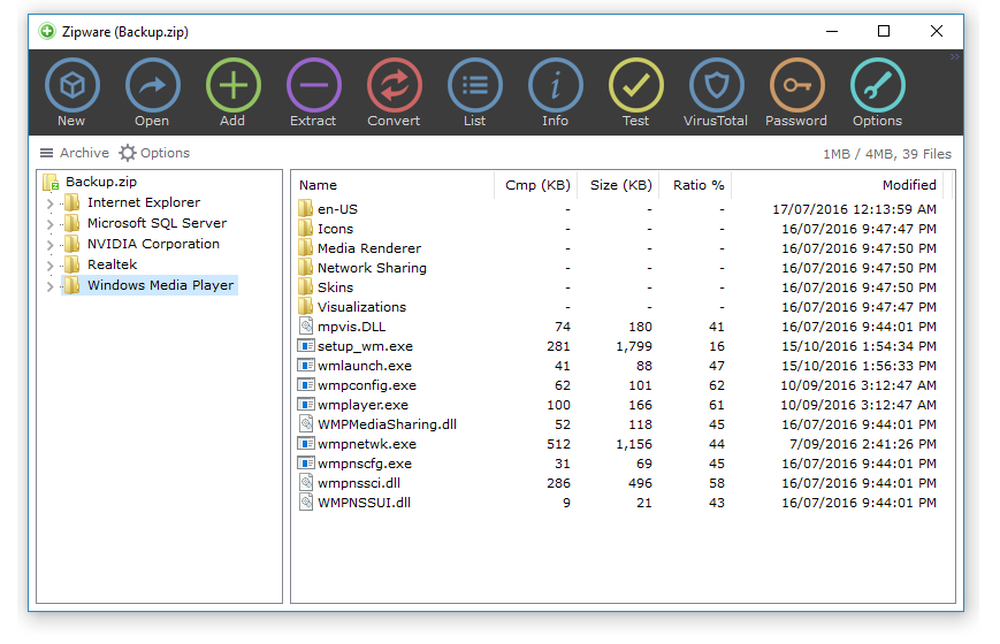Viewport: 1000px width, 644px height.
Task: Select the mpvis.DLL file
Action: (x=618, y=326)
